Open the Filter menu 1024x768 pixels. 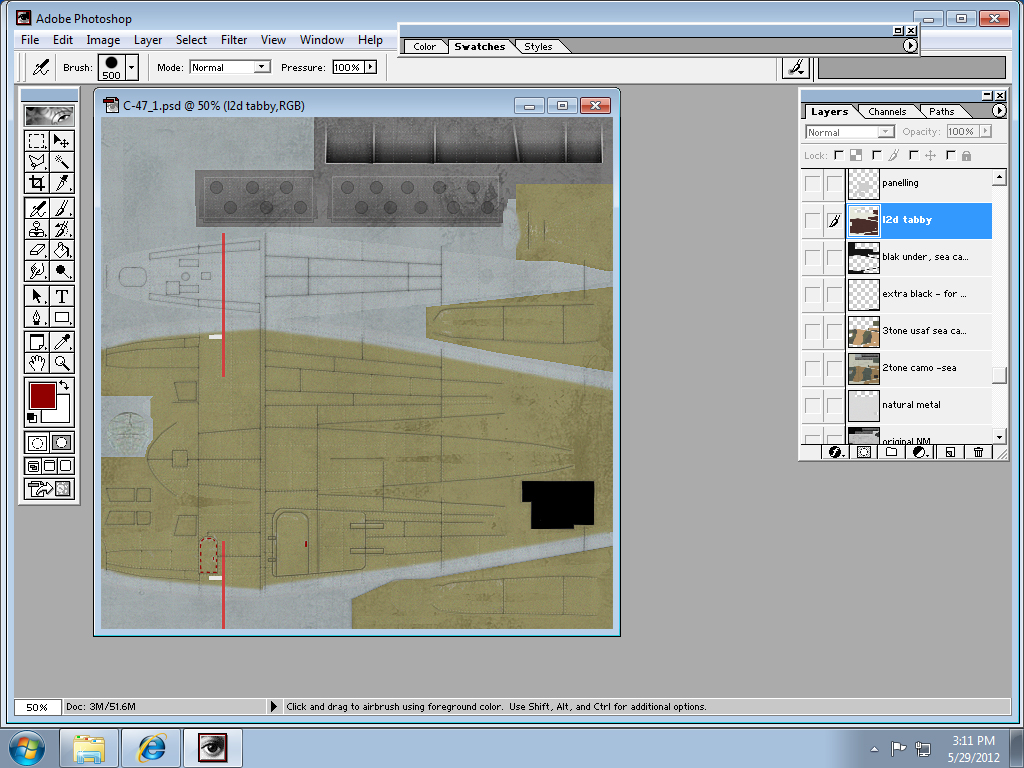click(234, 40)
